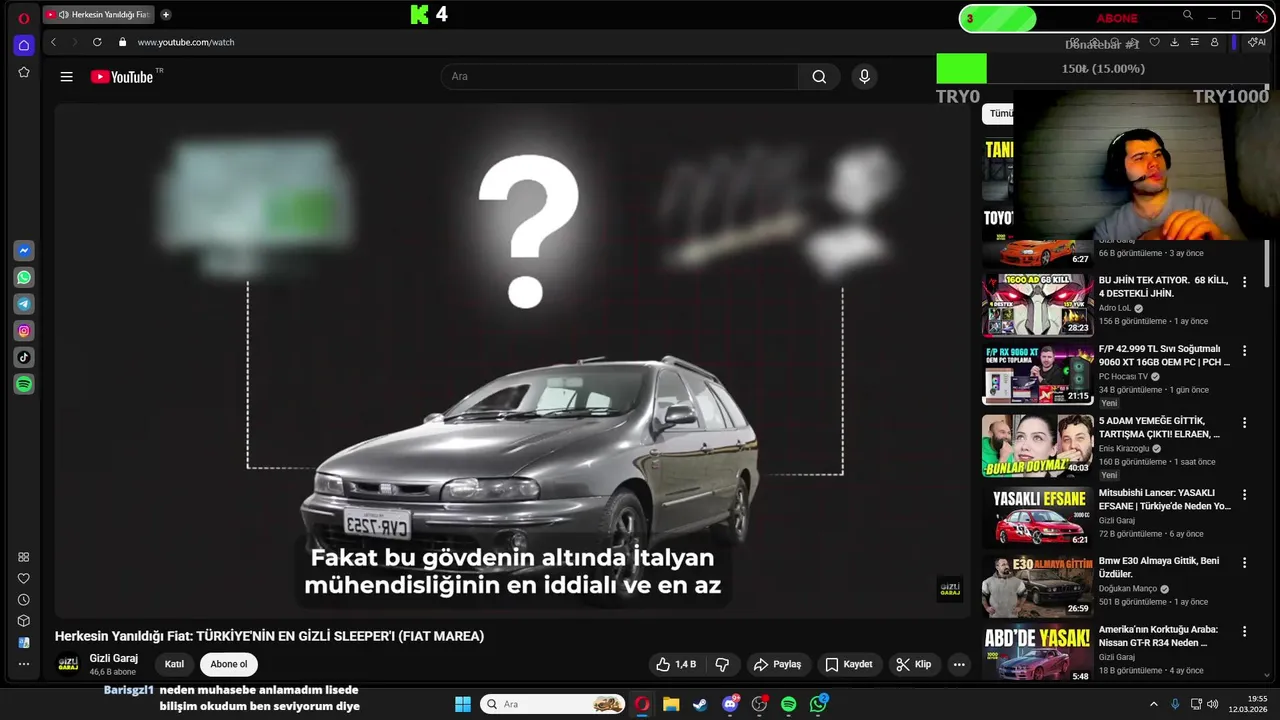Viewport: 1280px width, 720px height.
Task: Open Instagram in Opera sidebar
Action: pos(24,331)
